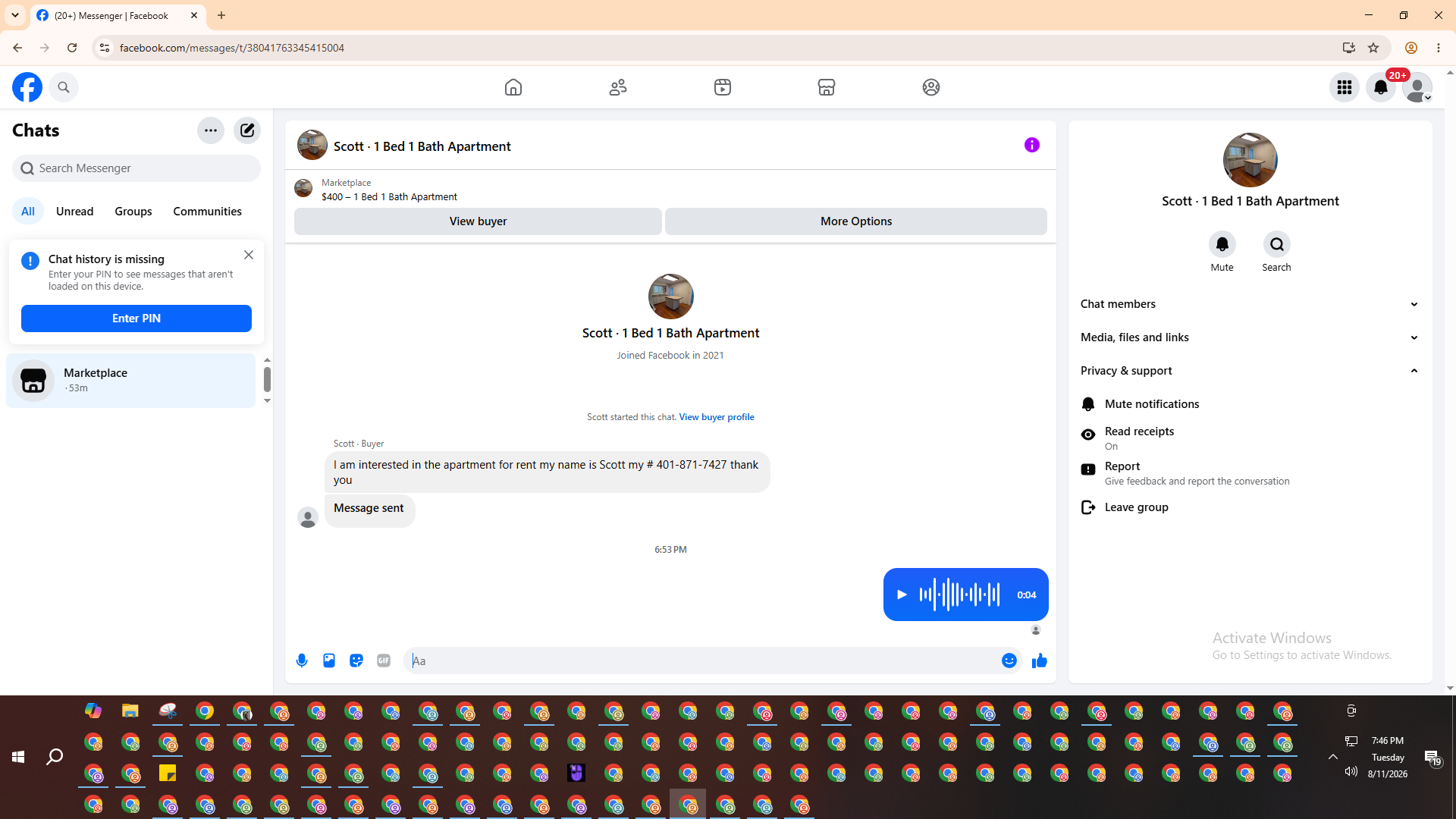Screen dimensions: 1456x819
Task: Click the apartment photo in the chat intro
Action: pos(670,297)
